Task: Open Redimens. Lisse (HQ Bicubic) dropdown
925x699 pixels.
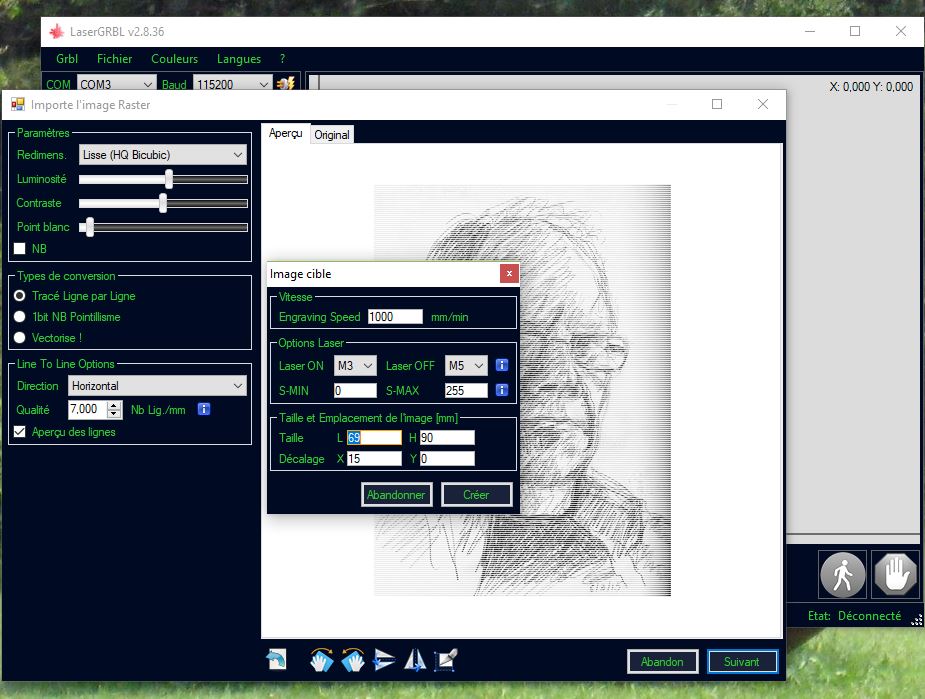Action: 163,155
